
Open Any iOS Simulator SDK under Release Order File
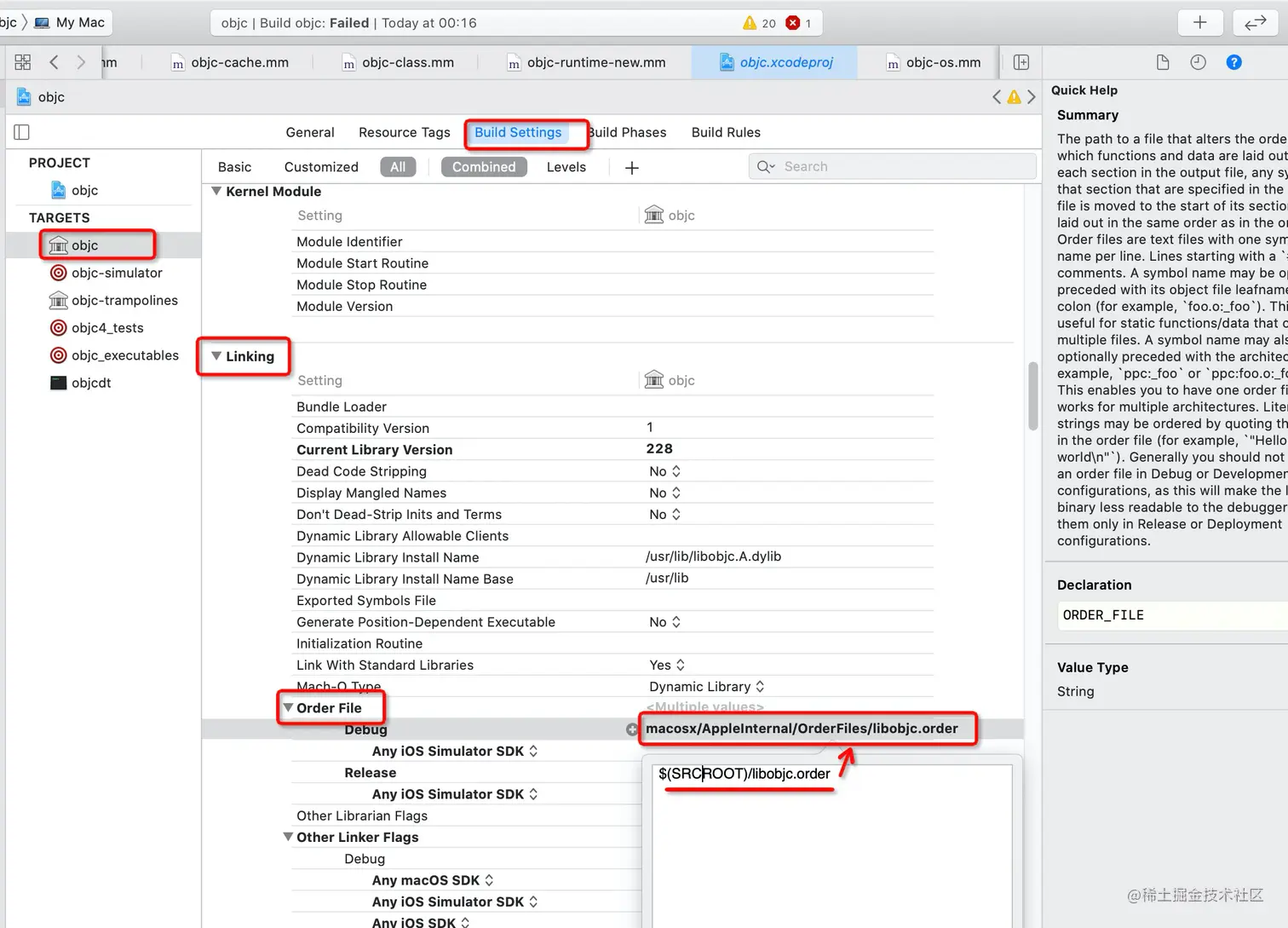click(x=455, y=794)
